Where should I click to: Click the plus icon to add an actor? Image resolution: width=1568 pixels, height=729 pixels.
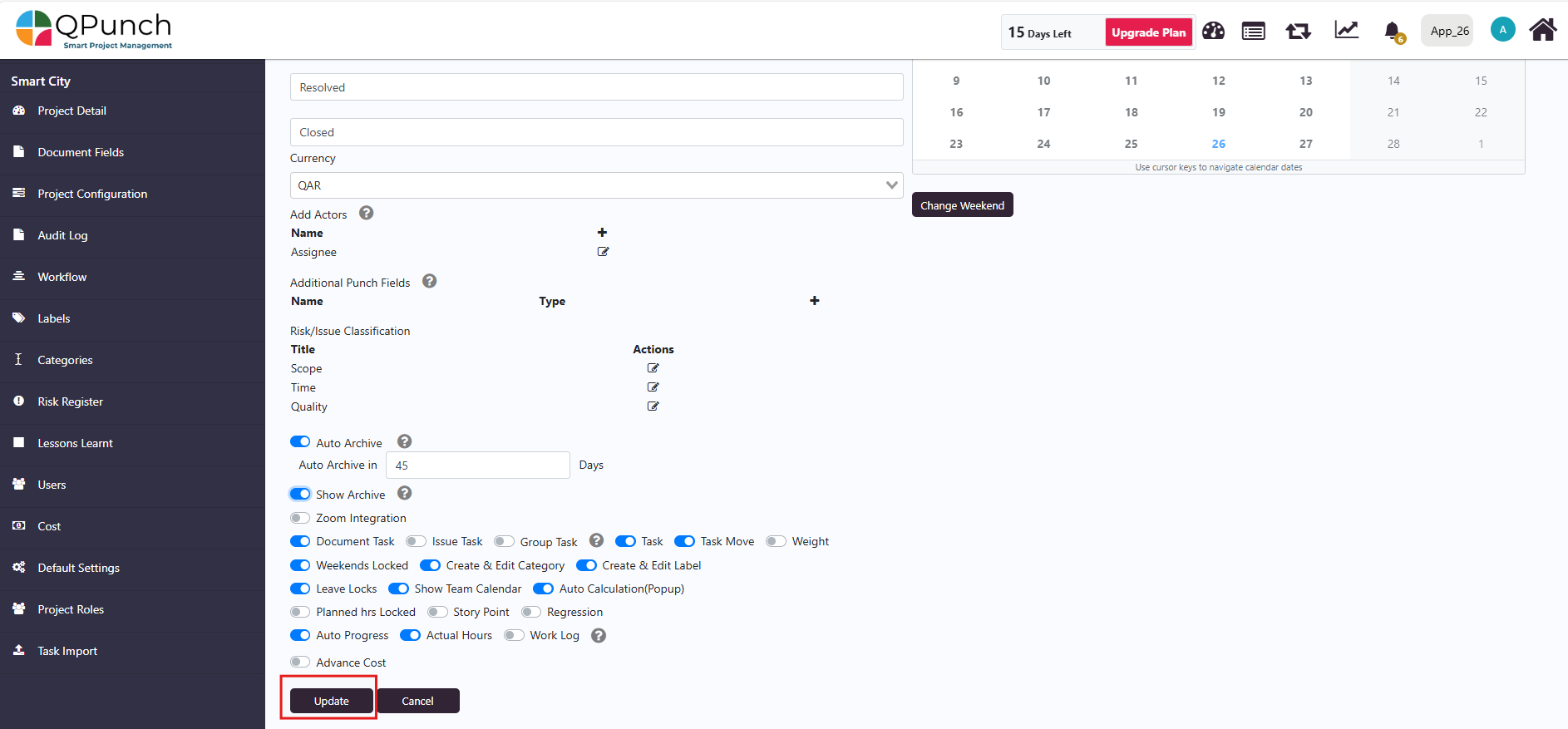603,233
